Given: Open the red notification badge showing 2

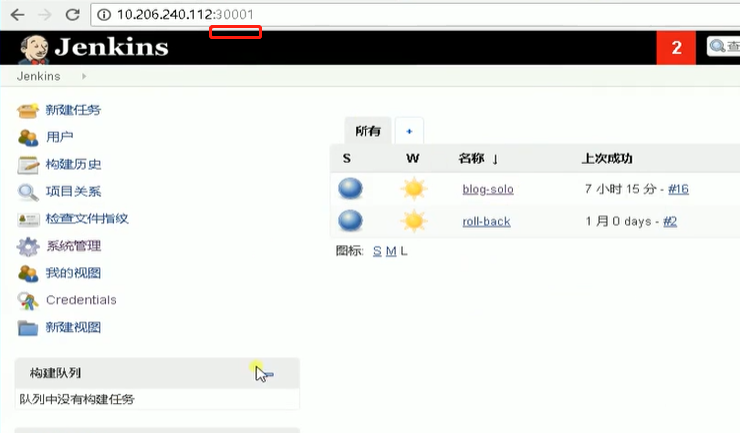Looking at the screenshot, I should 676,48.
